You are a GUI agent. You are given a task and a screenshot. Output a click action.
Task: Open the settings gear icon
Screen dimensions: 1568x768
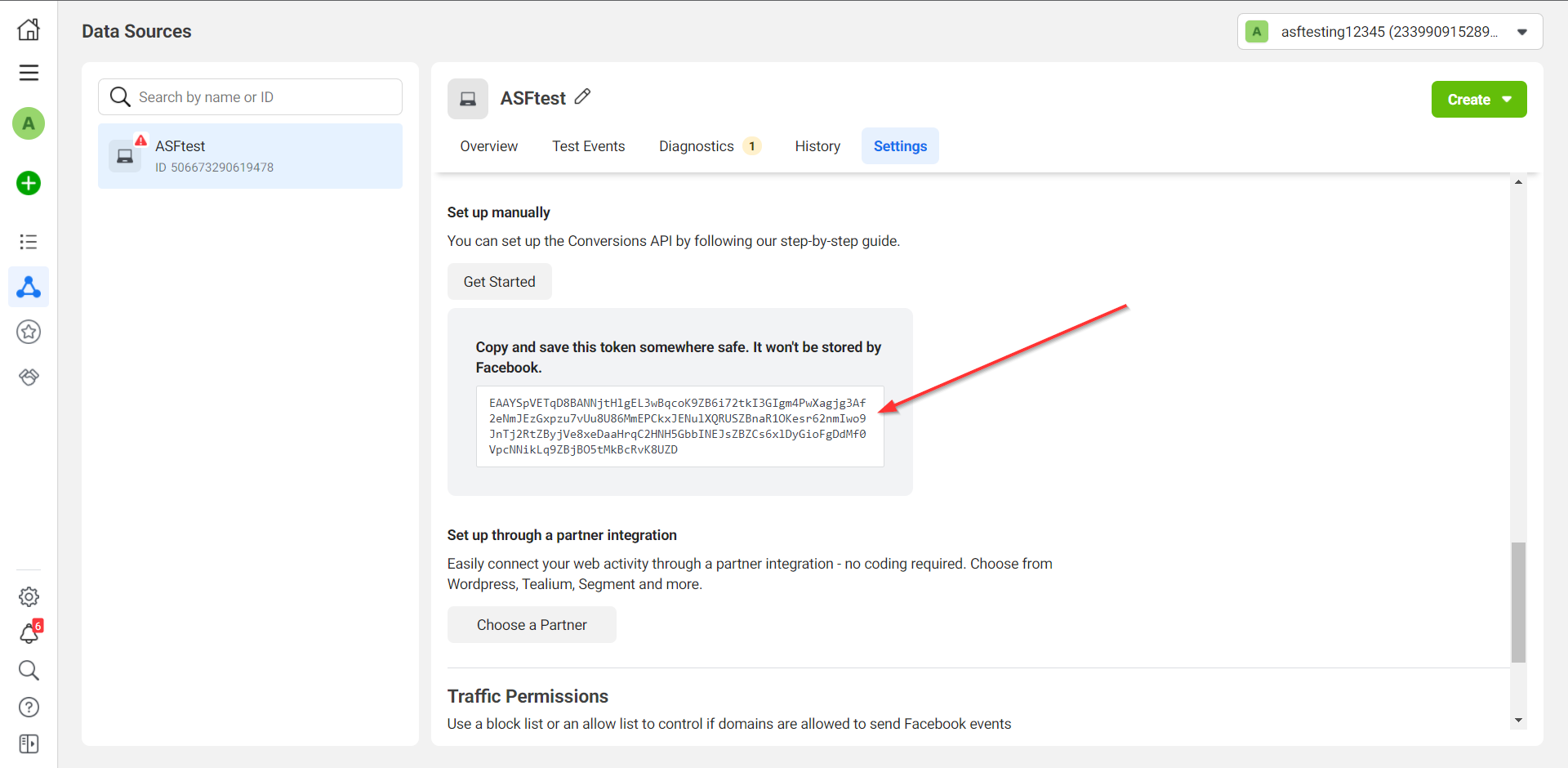click(x=29, y=596)
